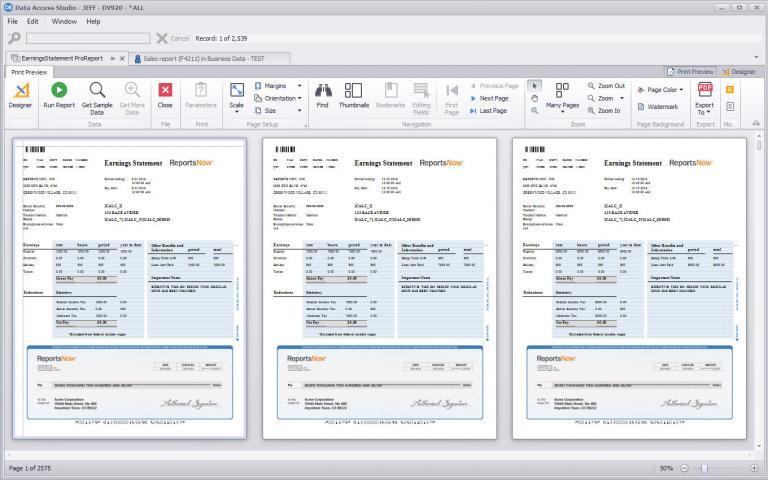Screen dimensions: 768x480
Task: Click the Run Report green play icon
Action: 59,91
